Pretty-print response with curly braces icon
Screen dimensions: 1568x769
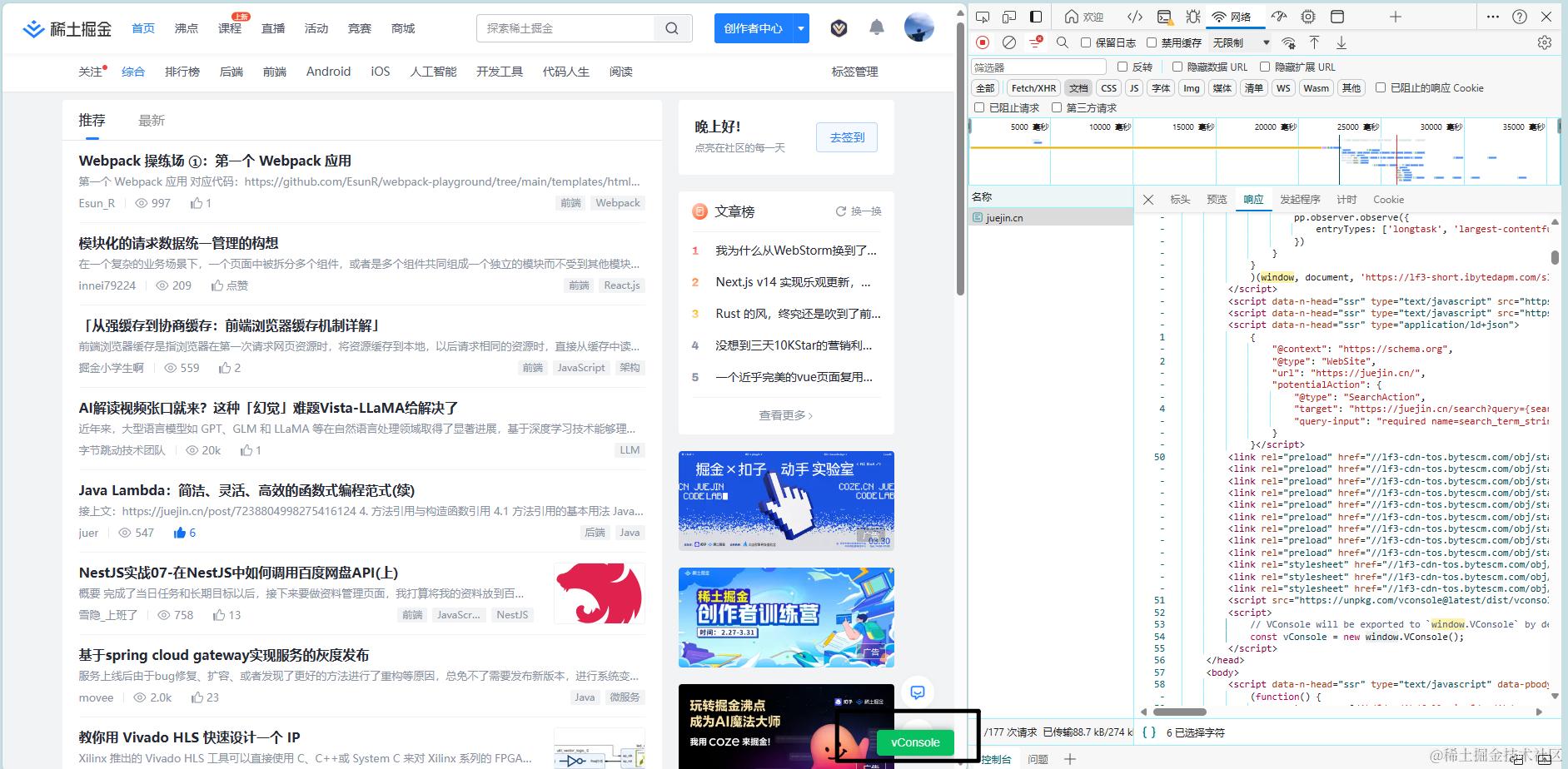coord(1149,732)
